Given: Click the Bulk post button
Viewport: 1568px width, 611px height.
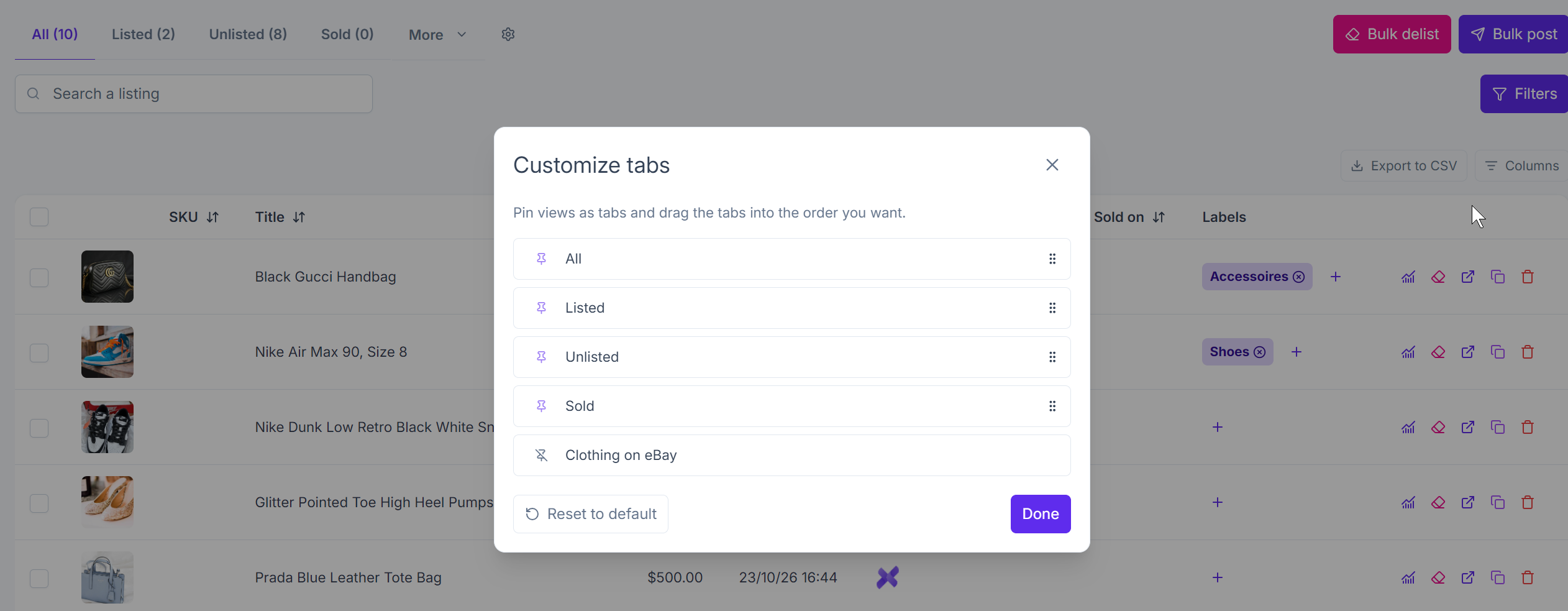Looking at the screenshot, I should coord(1513,34).
